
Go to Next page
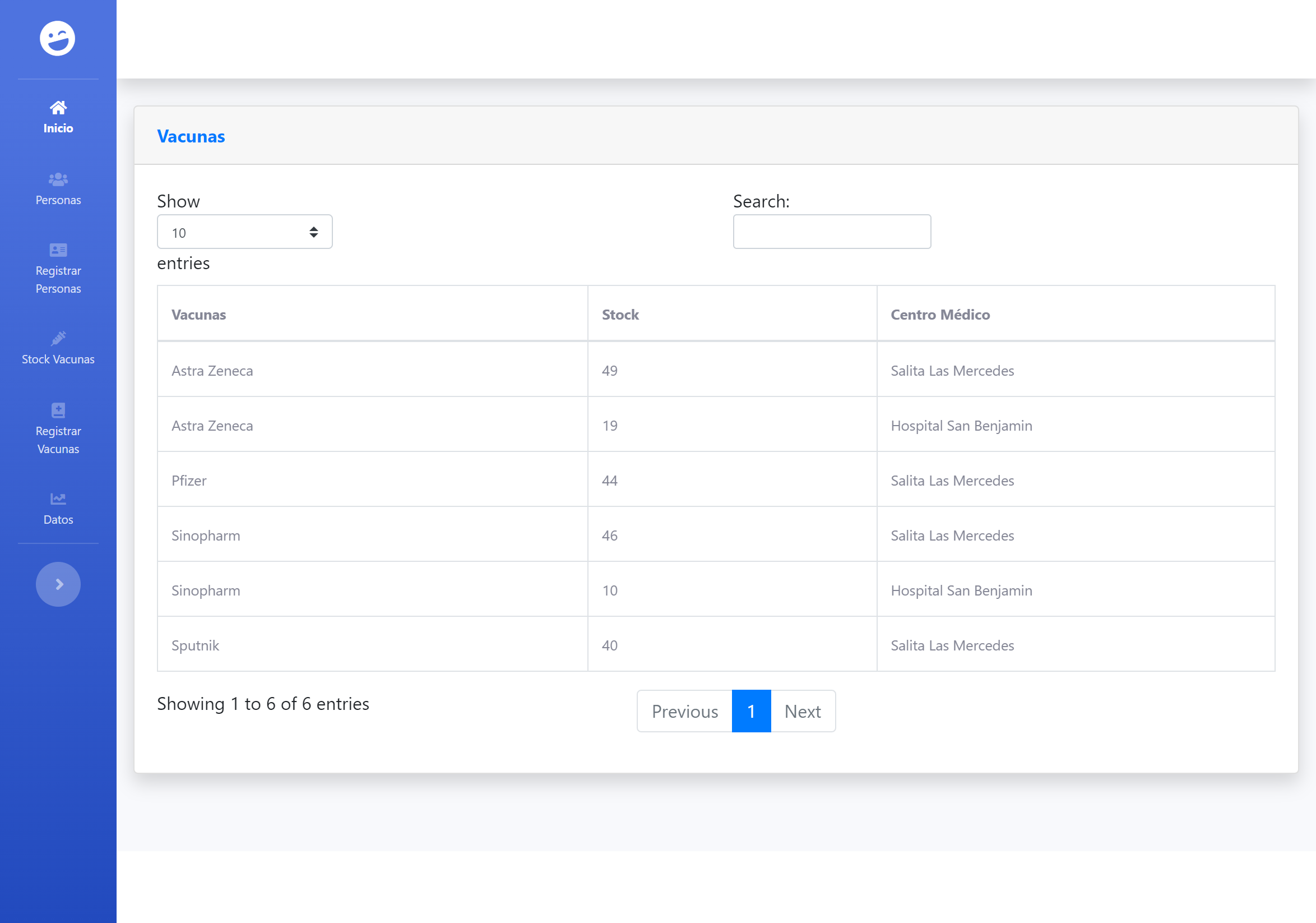point(802,711)
